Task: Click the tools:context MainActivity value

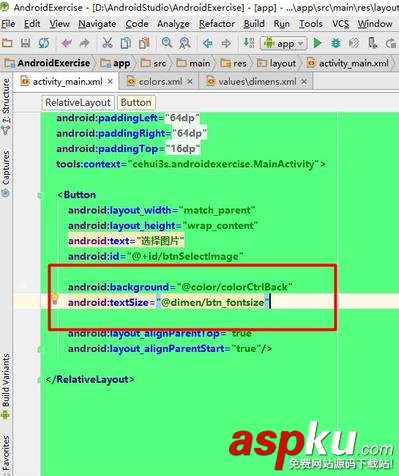Action: coord(223,164)
